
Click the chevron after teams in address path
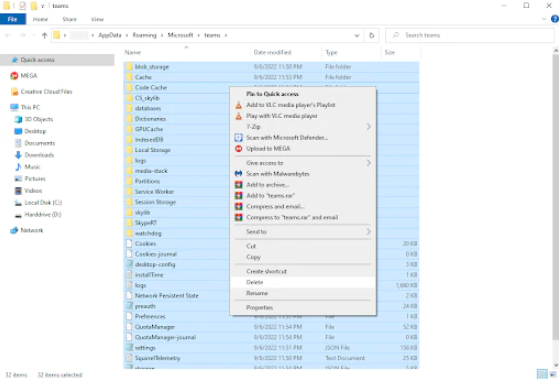tap(226, 35)
